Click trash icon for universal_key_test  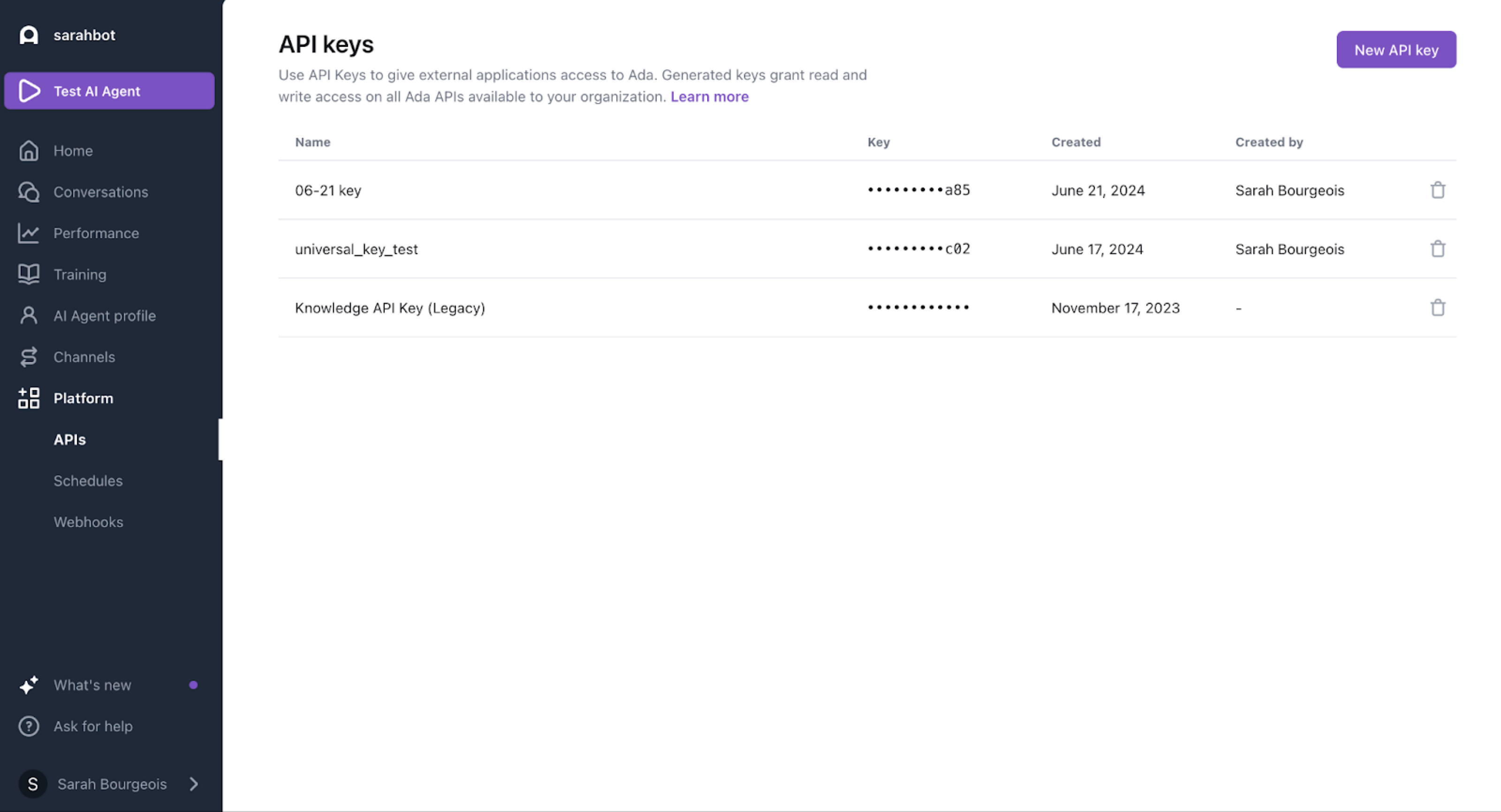click(1438, 249)
